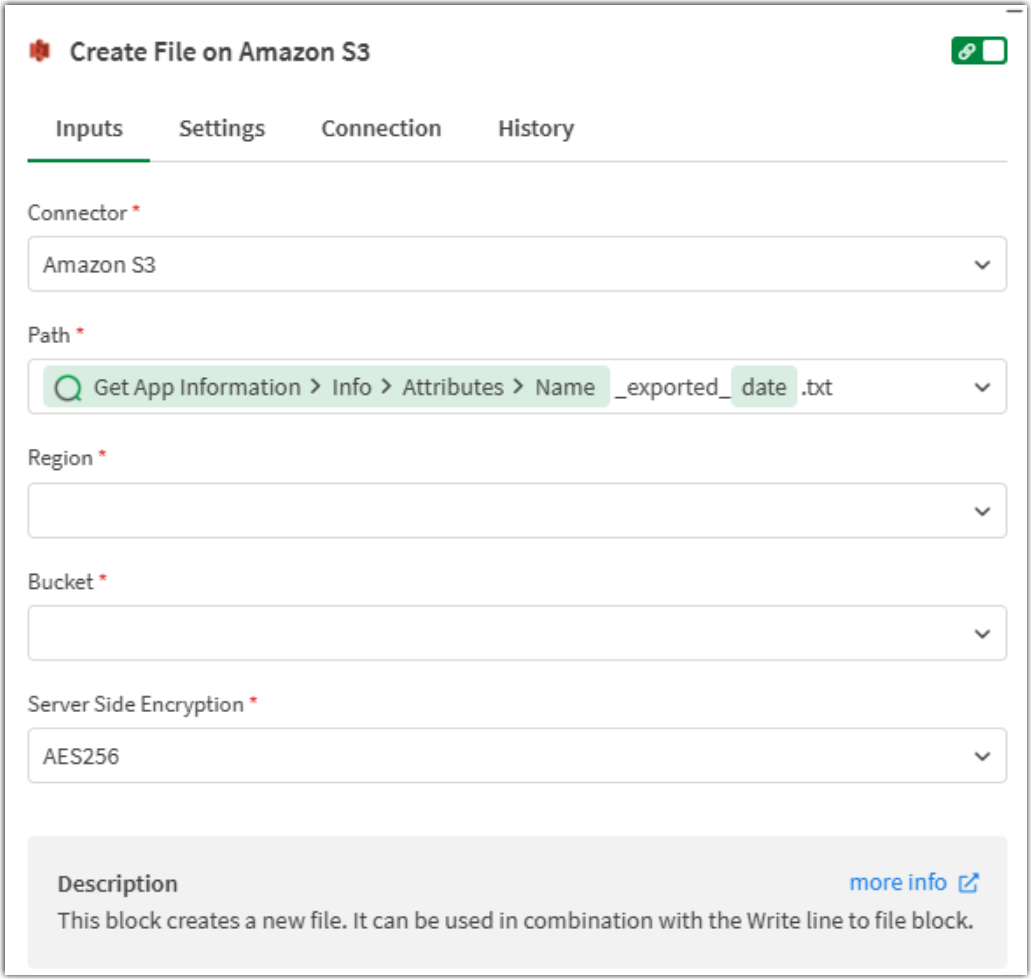Switch to the Settings tab
1032x980 pixels.
click(221, 128)
